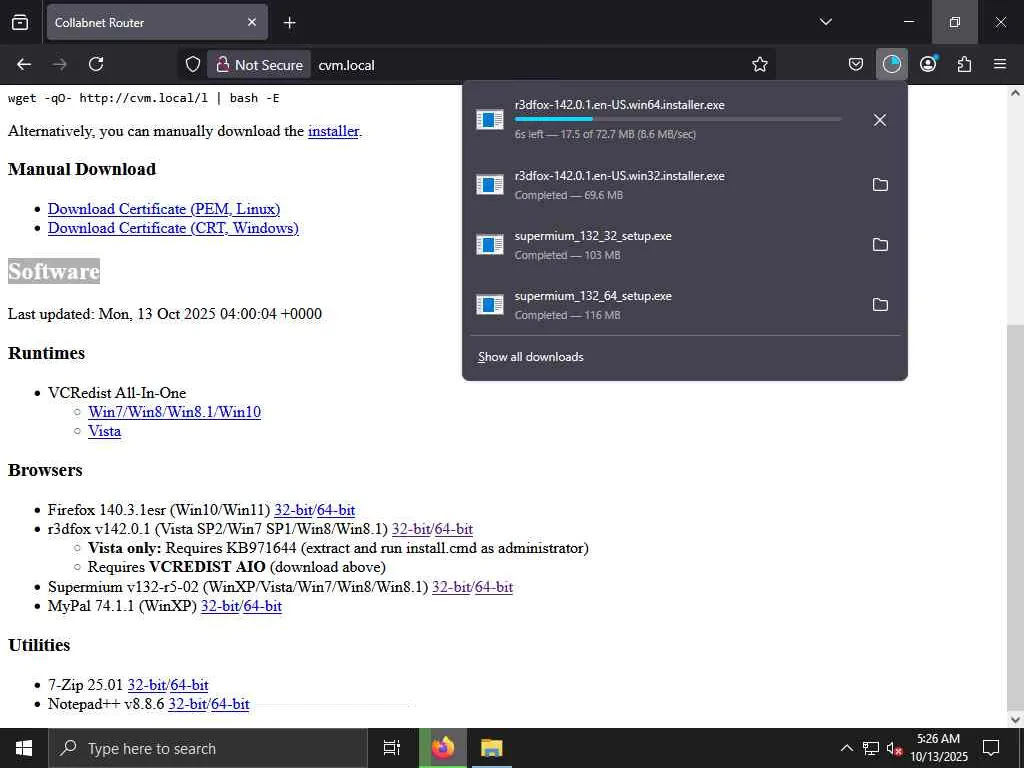Download Certificate (CRT, Windows) link
Screen dimensions: 1024x768
tap(173, 228)
